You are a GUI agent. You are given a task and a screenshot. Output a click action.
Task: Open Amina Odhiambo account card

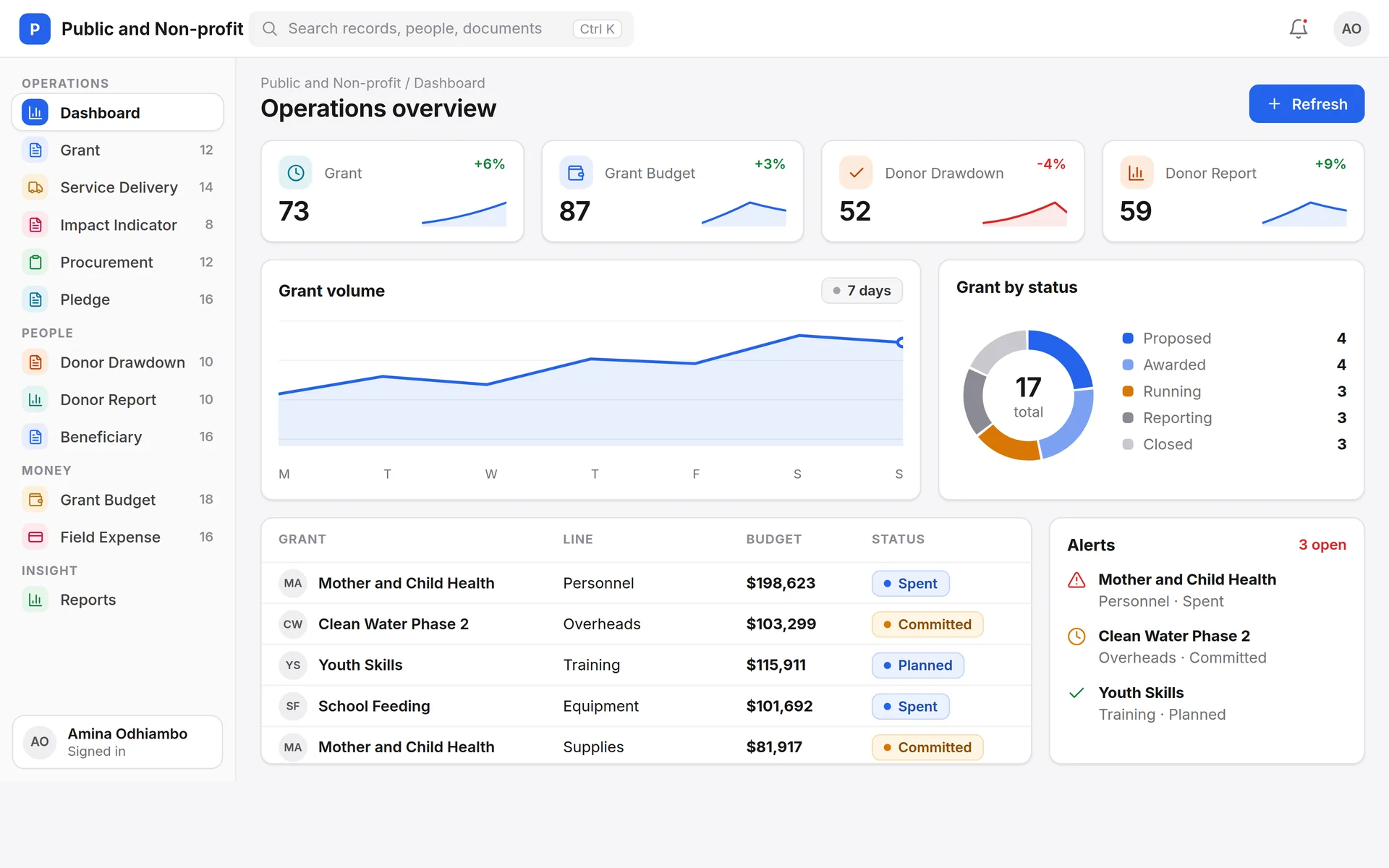(117, 742)
